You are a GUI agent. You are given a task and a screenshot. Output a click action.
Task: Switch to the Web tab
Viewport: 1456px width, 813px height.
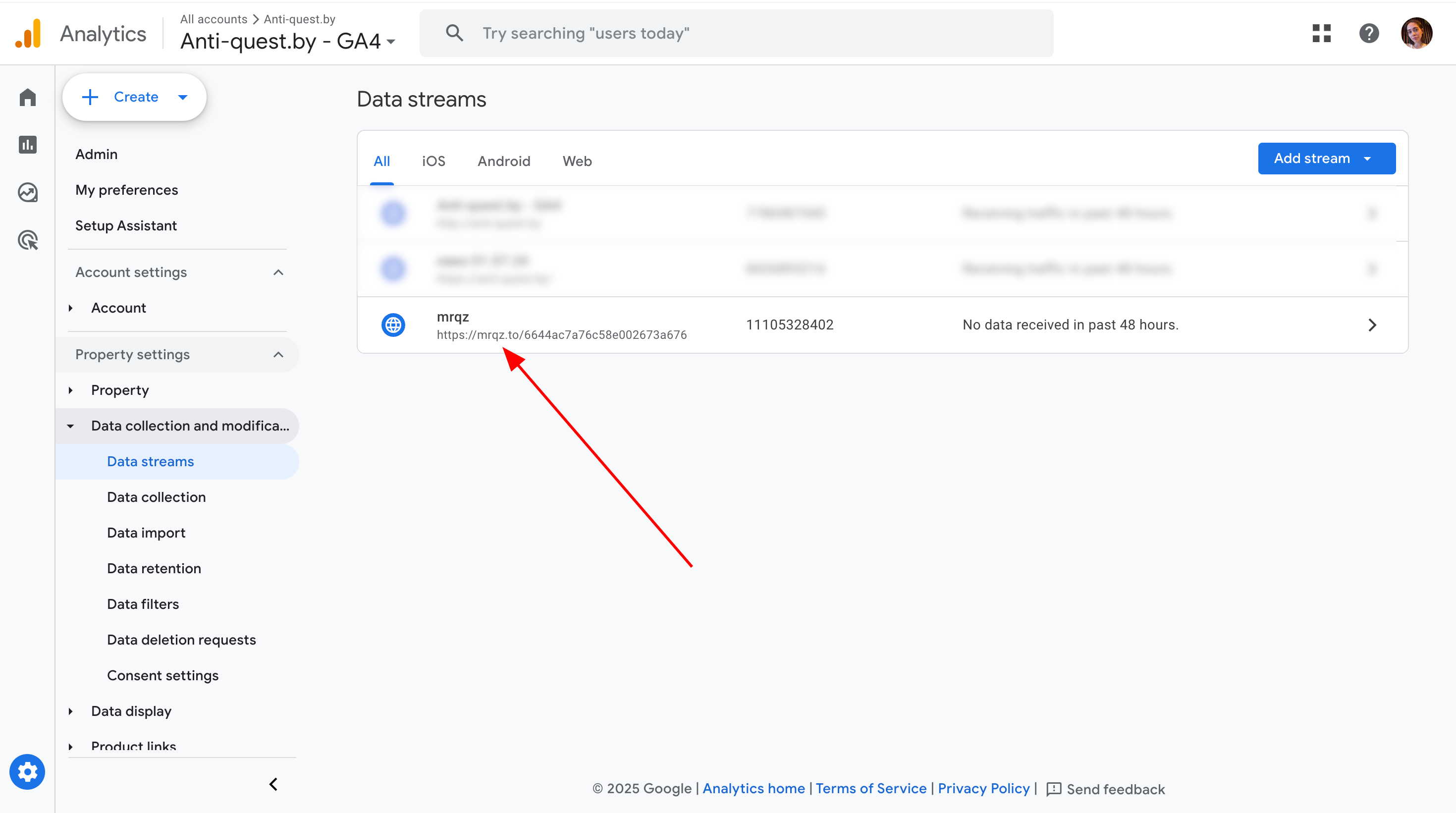pos(577,161)
